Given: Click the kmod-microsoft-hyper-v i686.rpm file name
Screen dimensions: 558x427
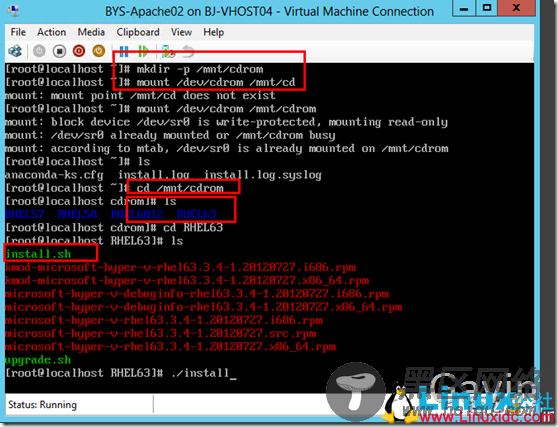Looking at the screenshot, I should pos(180,267).
